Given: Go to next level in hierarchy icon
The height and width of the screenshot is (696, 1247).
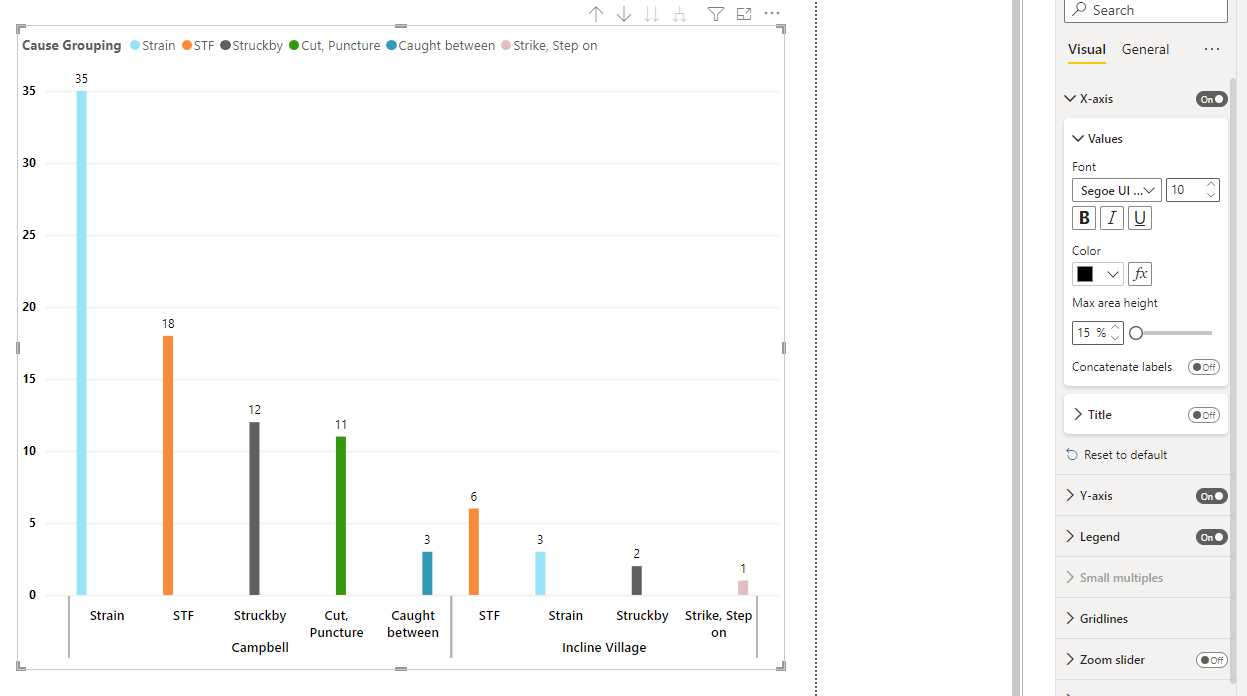Looking at the screenshot, I should [x=652, y=14].
